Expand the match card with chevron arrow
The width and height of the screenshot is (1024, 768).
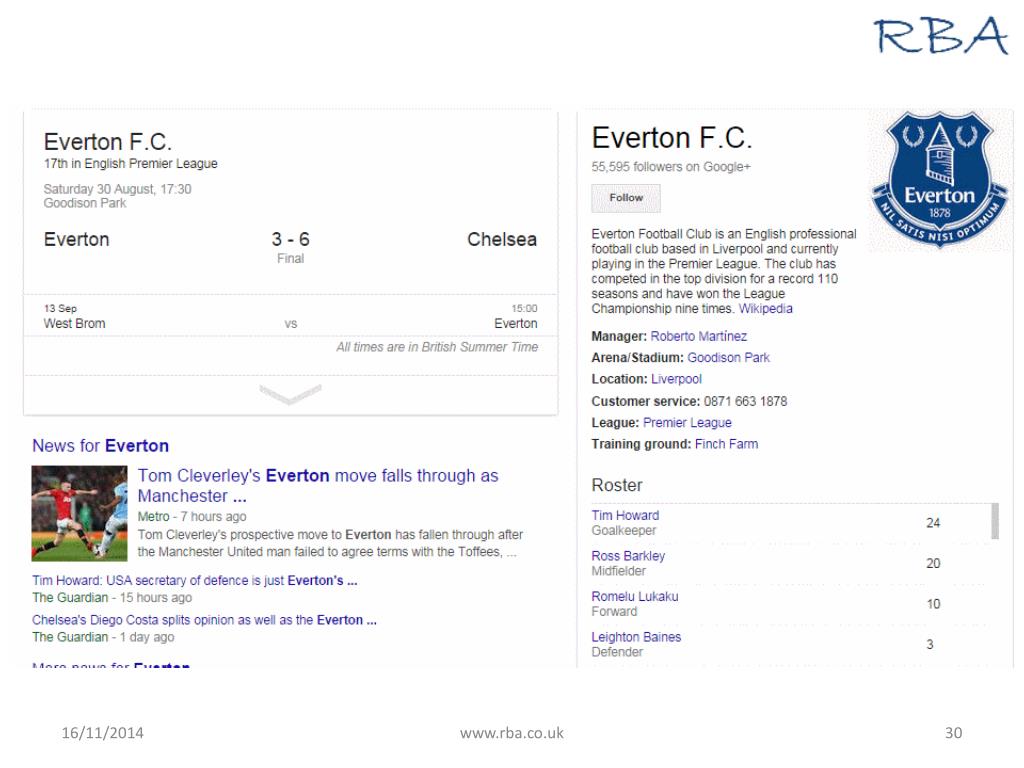[x=290, y=394]
